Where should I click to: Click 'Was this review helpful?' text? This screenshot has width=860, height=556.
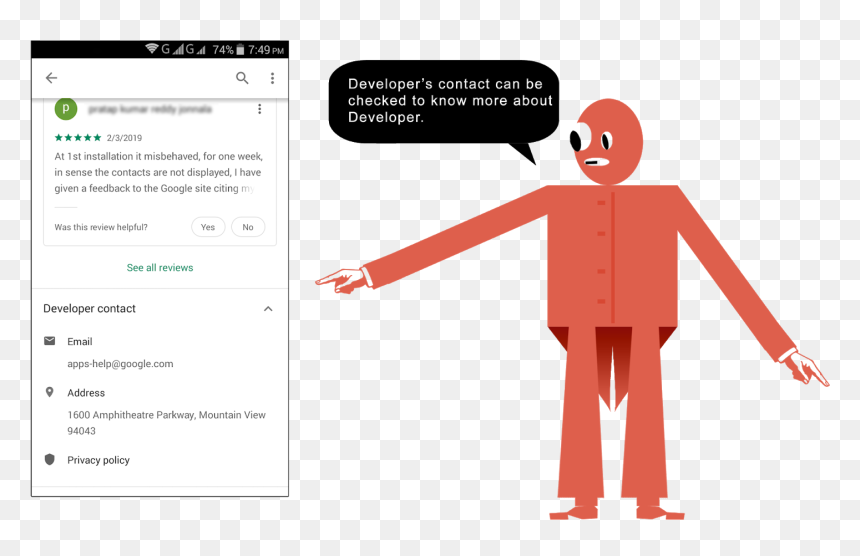[x=101, y=227]
